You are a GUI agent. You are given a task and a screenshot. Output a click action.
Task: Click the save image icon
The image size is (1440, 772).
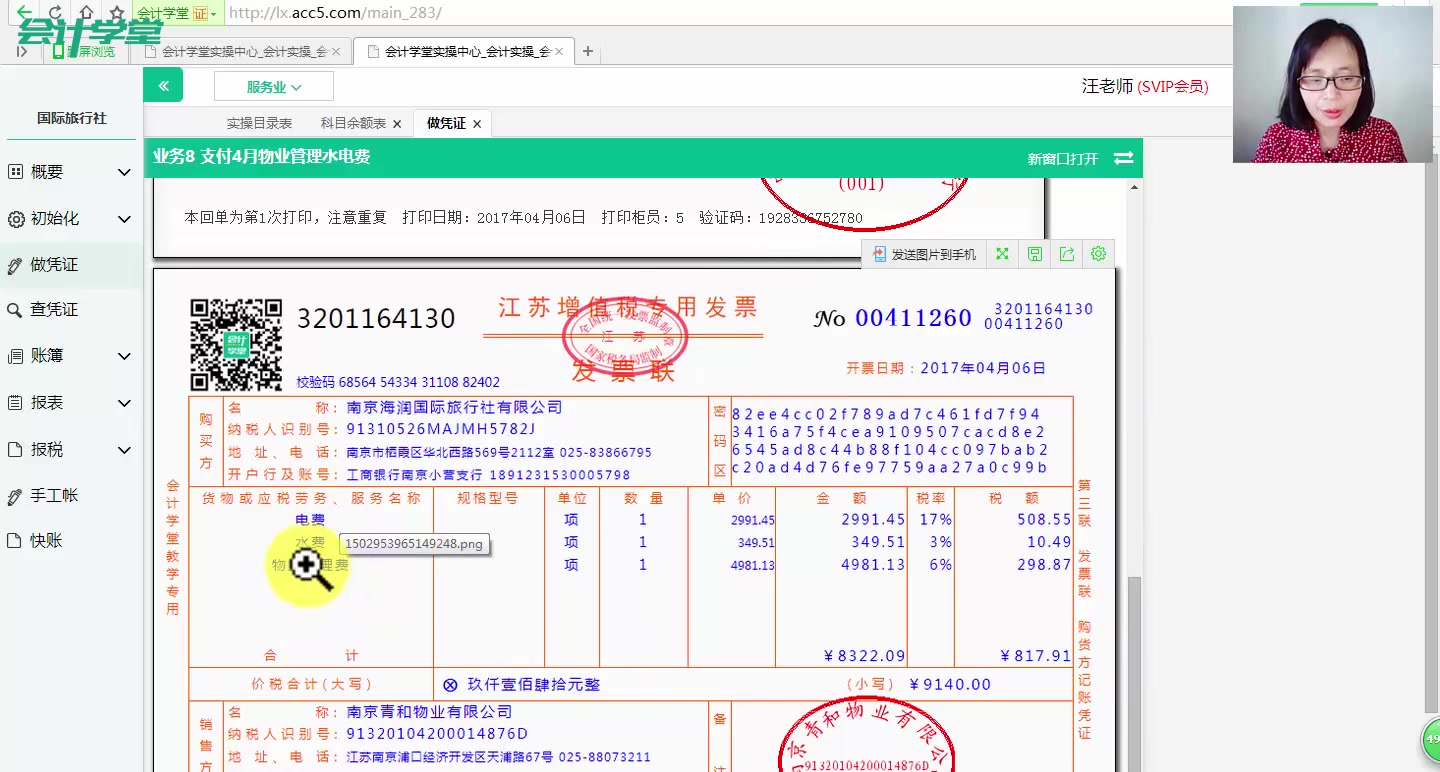[1035, 255]
